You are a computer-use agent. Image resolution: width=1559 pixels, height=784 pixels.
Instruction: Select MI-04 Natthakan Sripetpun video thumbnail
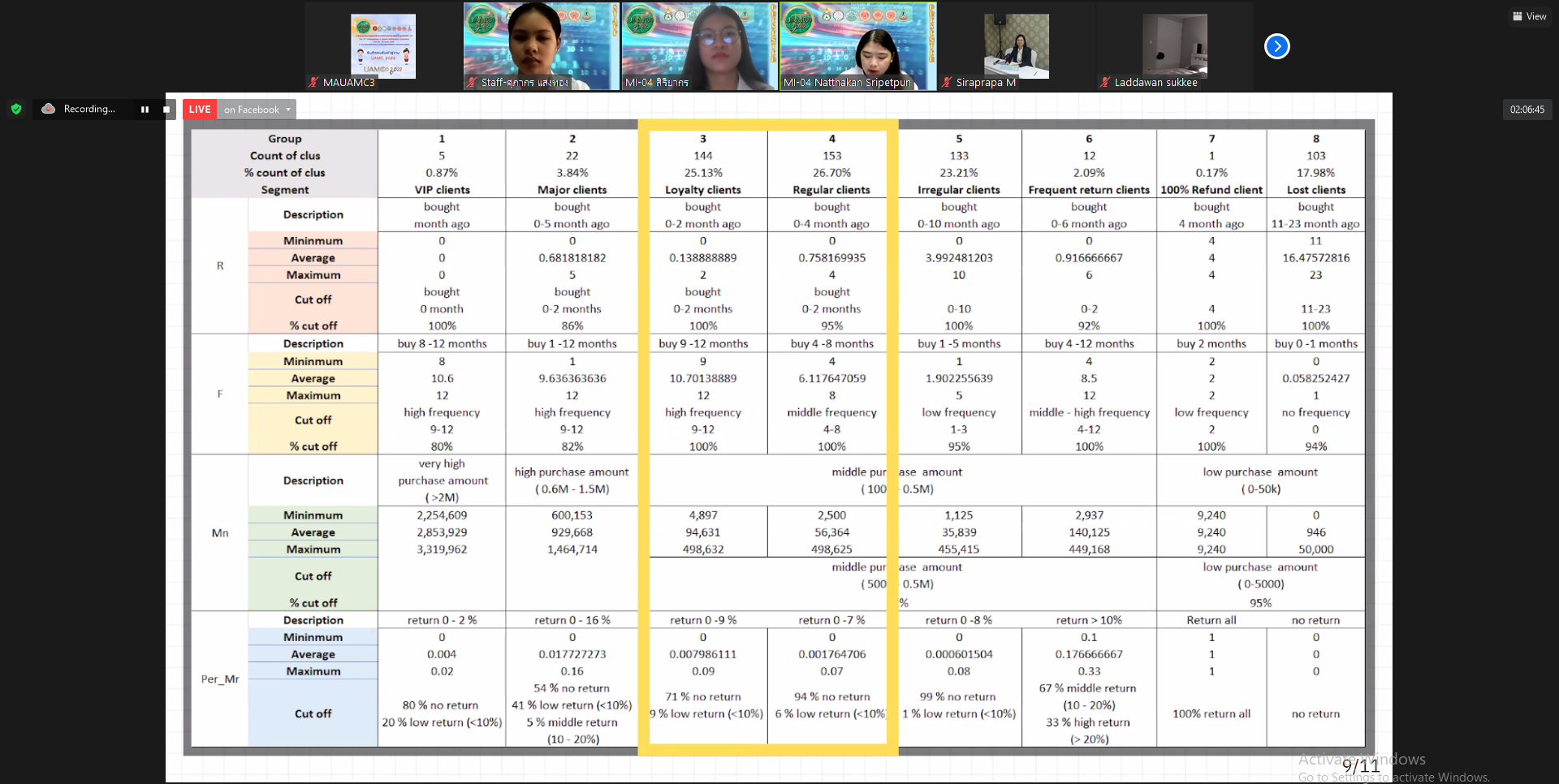click(x=858, y=46)
